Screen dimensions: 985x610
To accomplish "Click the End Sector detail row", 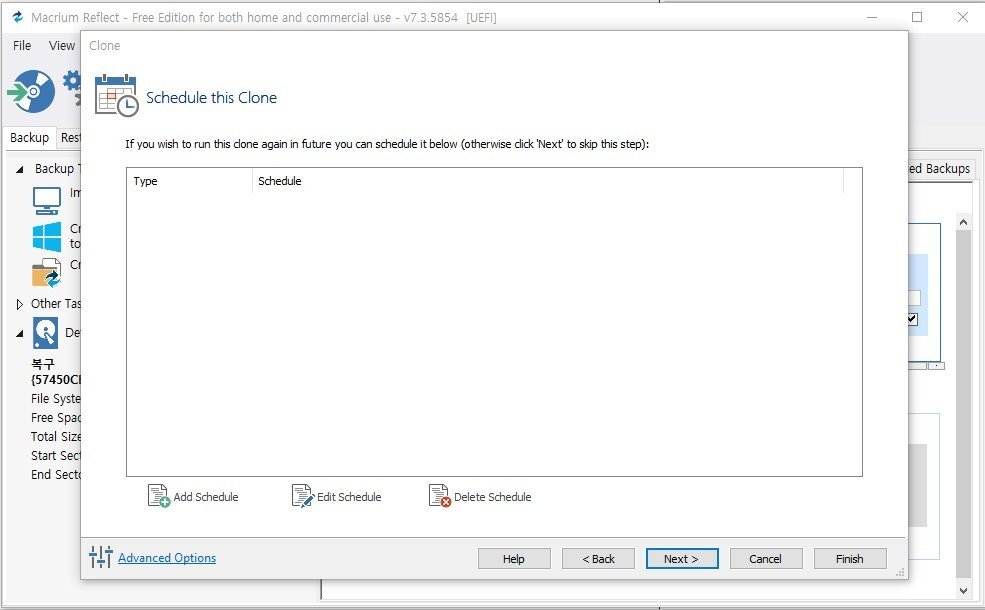I will (x=56, y=474).
